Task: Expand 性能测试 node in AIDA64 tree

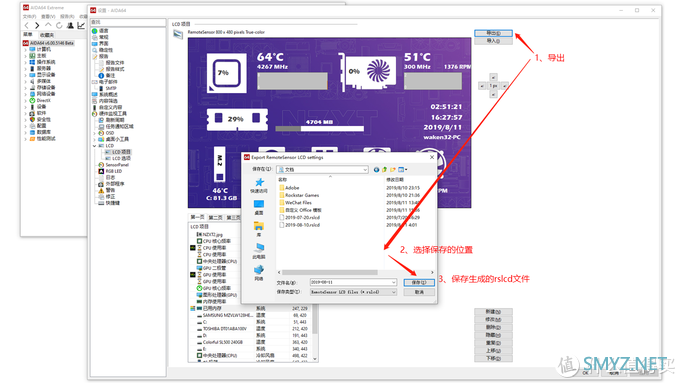Action: [26, 139]
